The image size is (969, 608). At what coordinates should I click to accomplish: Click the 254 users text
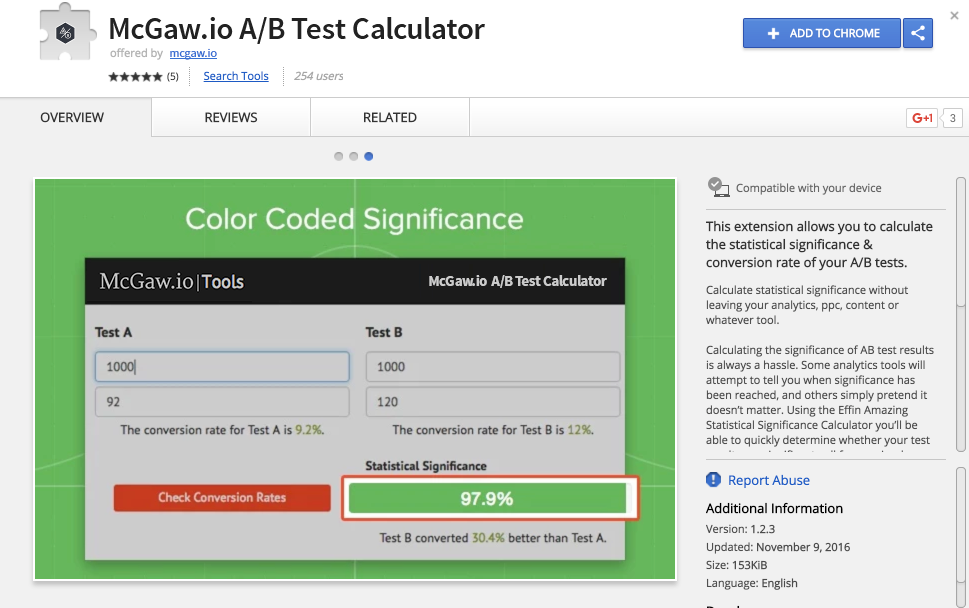click(318, 76)
